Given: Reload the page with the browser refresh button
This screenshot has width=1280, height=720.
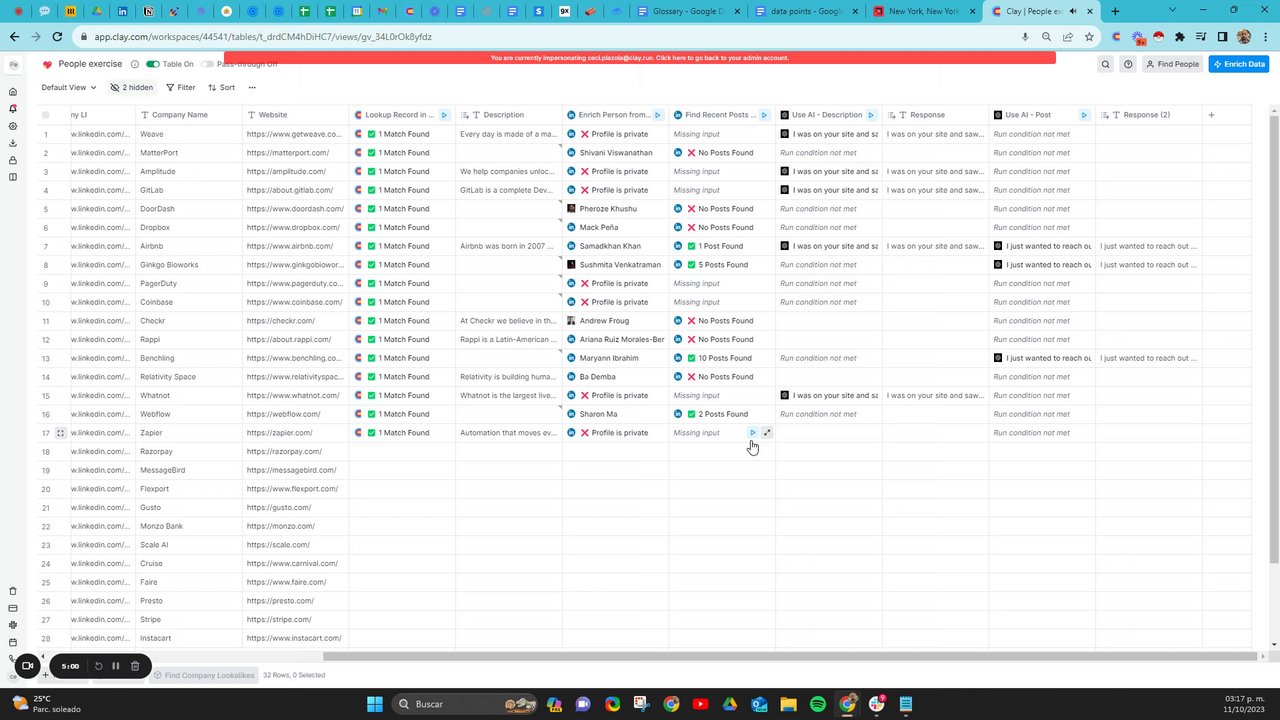Looking at the screenshot, I should click(x=57, y=37).
